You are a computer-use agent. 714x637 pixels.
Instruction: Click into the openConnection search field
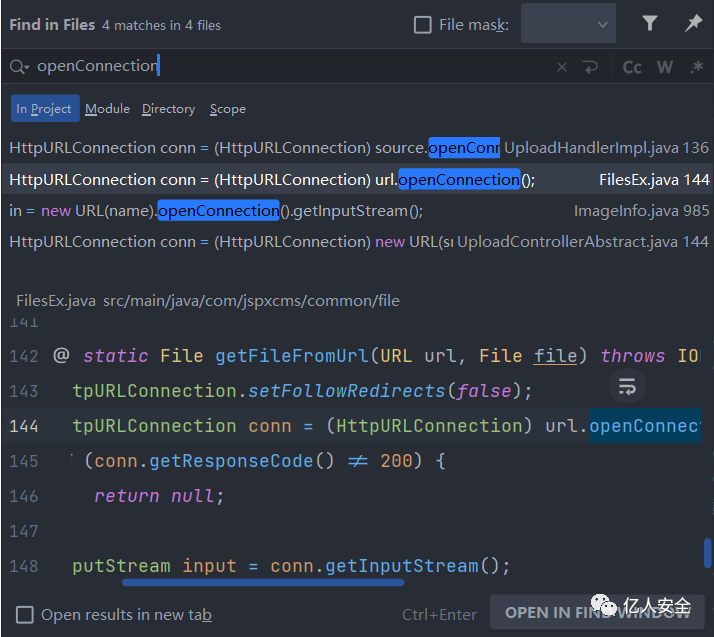pyautogui.click(x=291, y=66)
